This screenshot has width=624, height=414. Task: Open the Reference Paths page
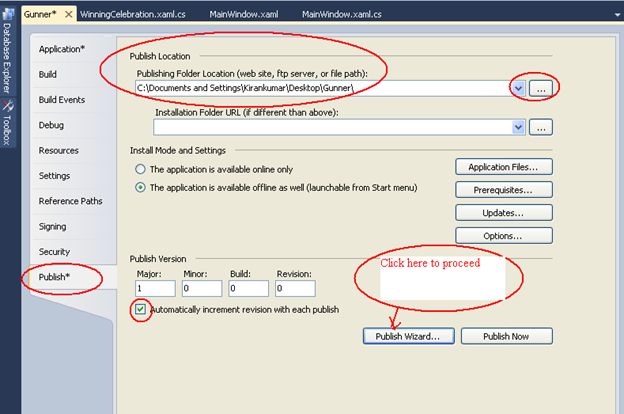click(x=70, y=201)
